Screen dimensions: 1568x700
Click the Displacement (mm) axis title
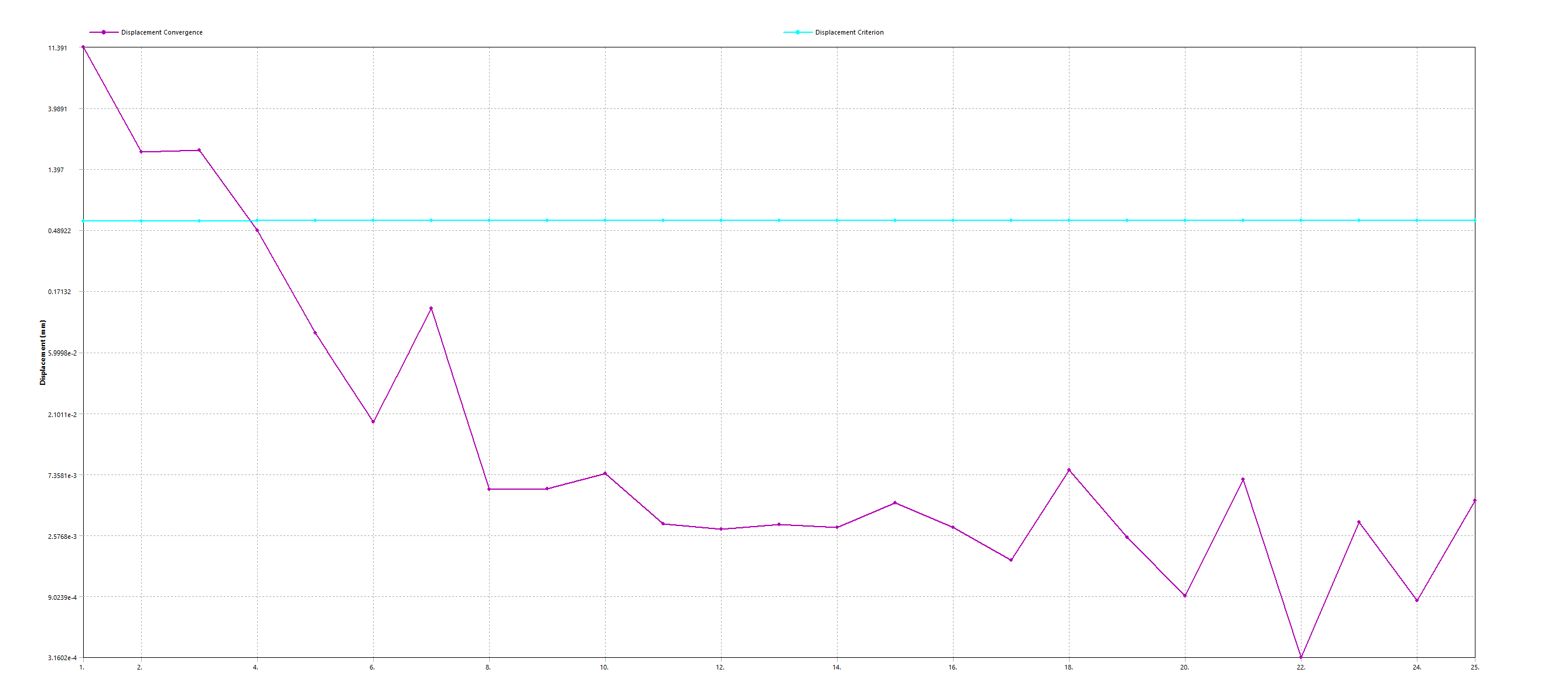pyautogui.click(x=43, y=353)
